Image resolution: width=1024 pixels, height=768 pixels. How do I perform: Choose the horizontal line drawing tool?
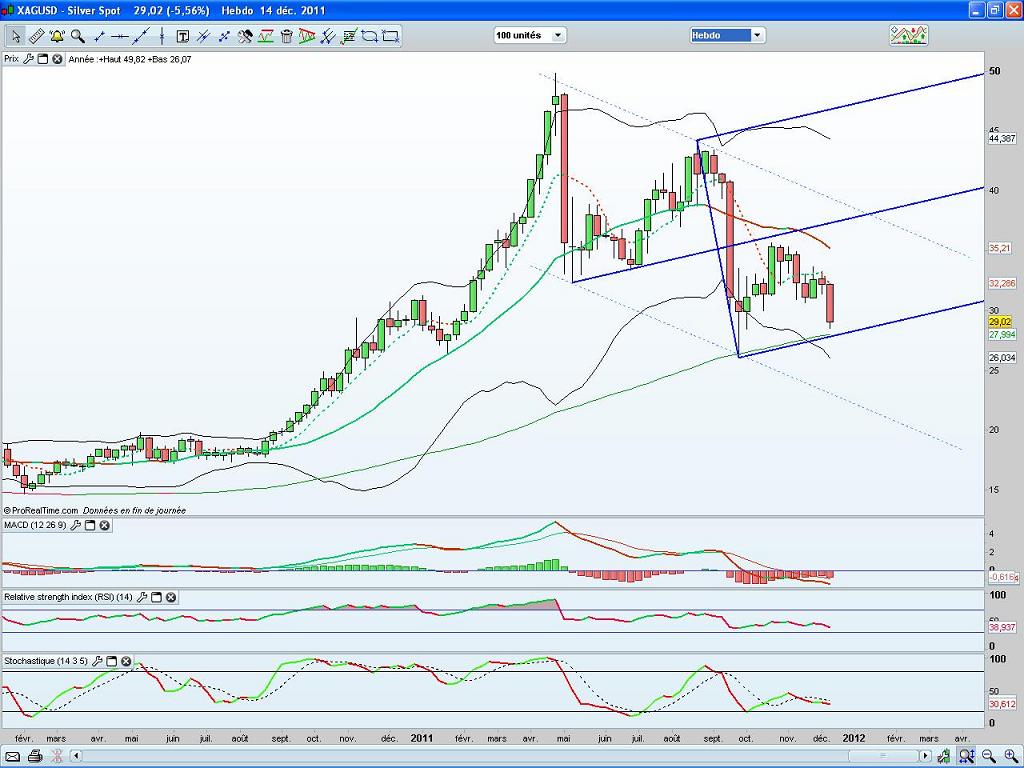click(120, 36)
